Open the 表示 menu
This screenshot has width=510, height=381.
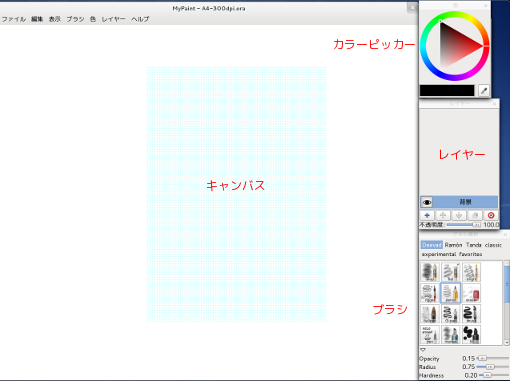[x=55, y=19]
